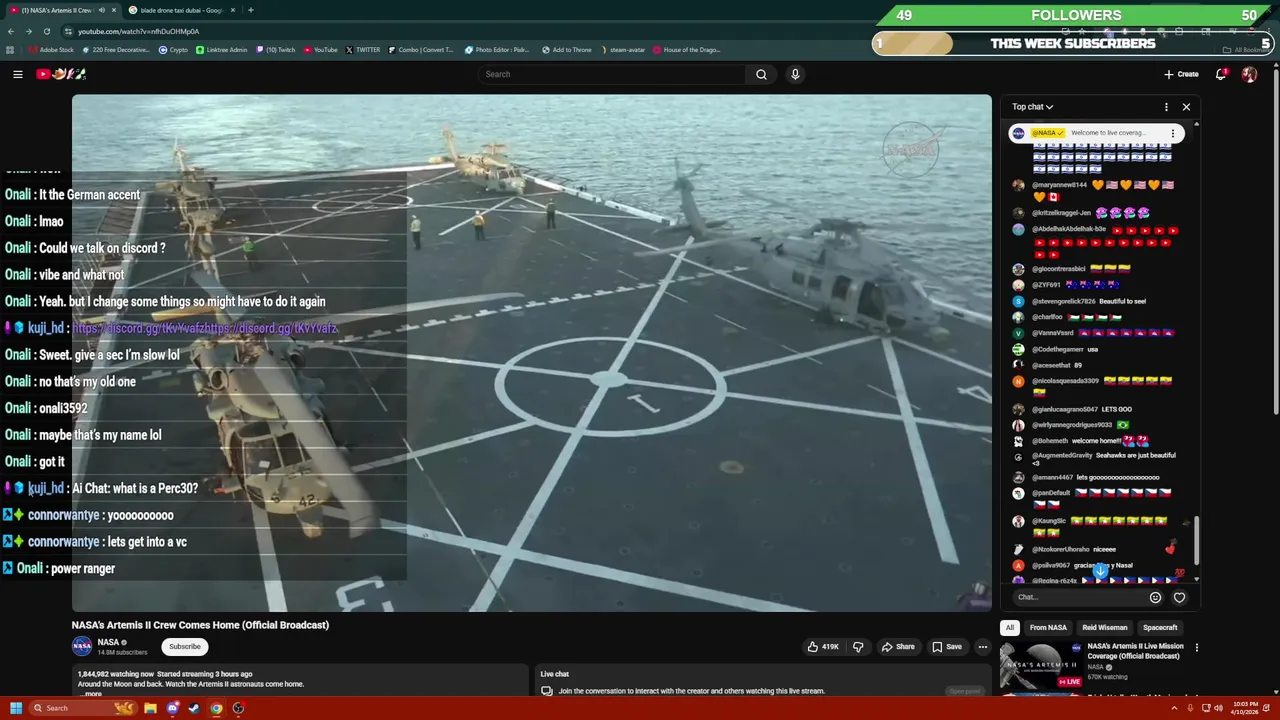Expand the Top chat mode dropdown
Viewport: 1280px width, 720px height.
pyautogui.click(x=1032, y=107)
